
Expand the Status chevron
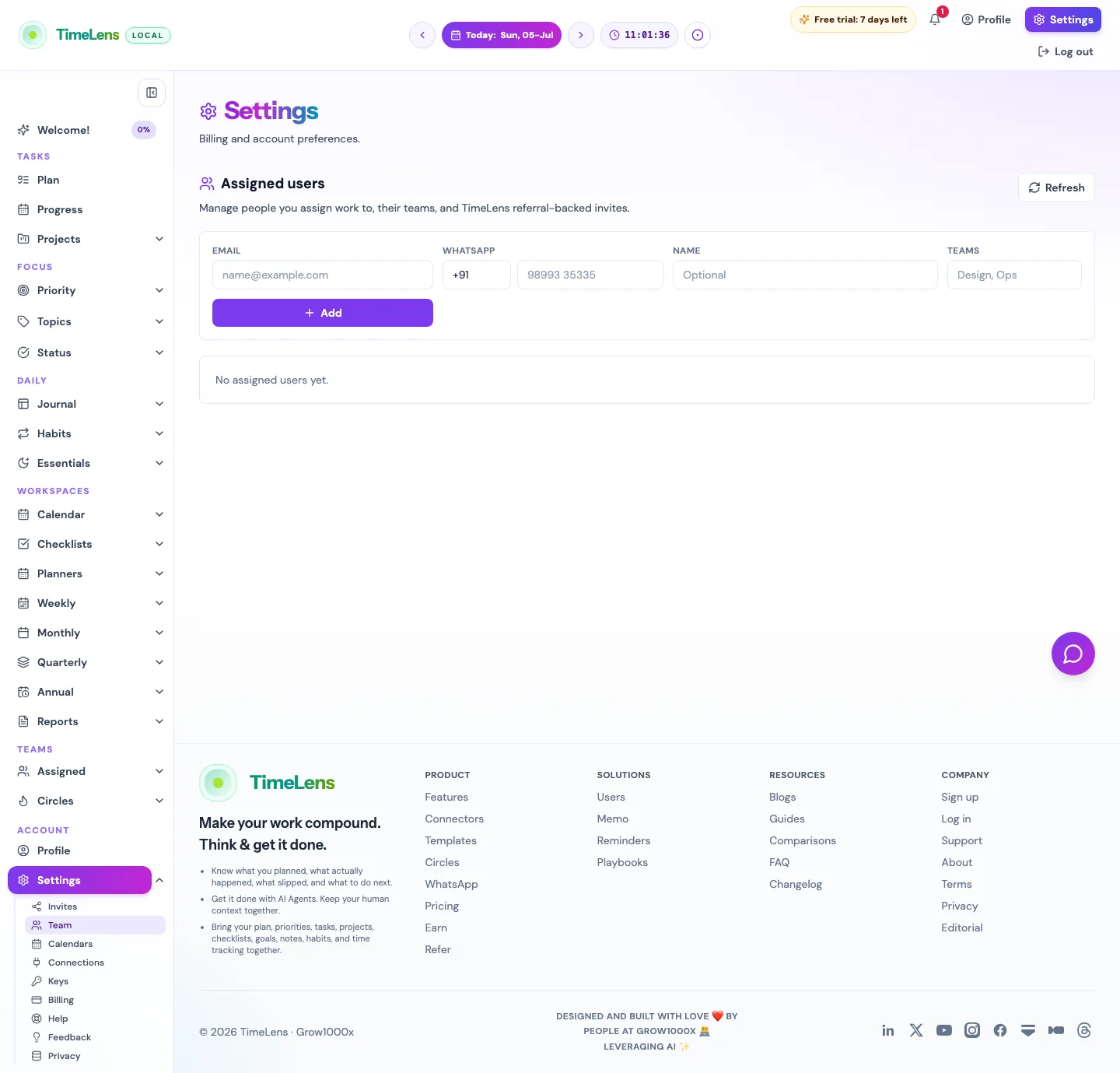(x=159, y=352)
